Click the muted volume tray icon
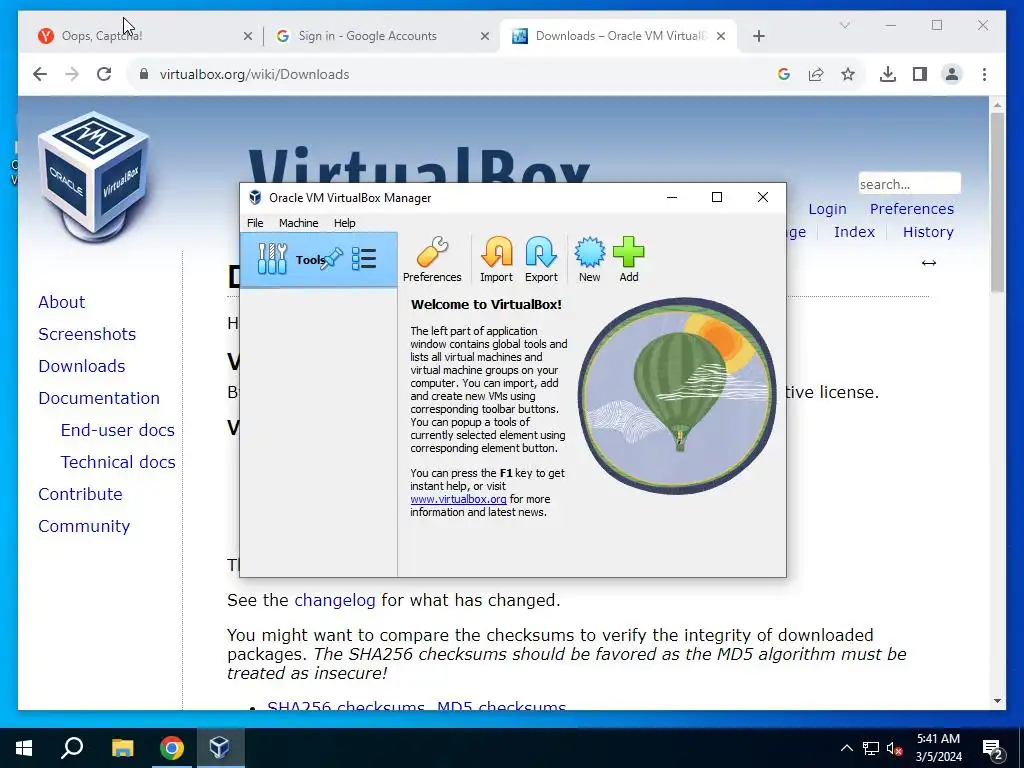The image size is (1024, 768). [x=895, y=748]
